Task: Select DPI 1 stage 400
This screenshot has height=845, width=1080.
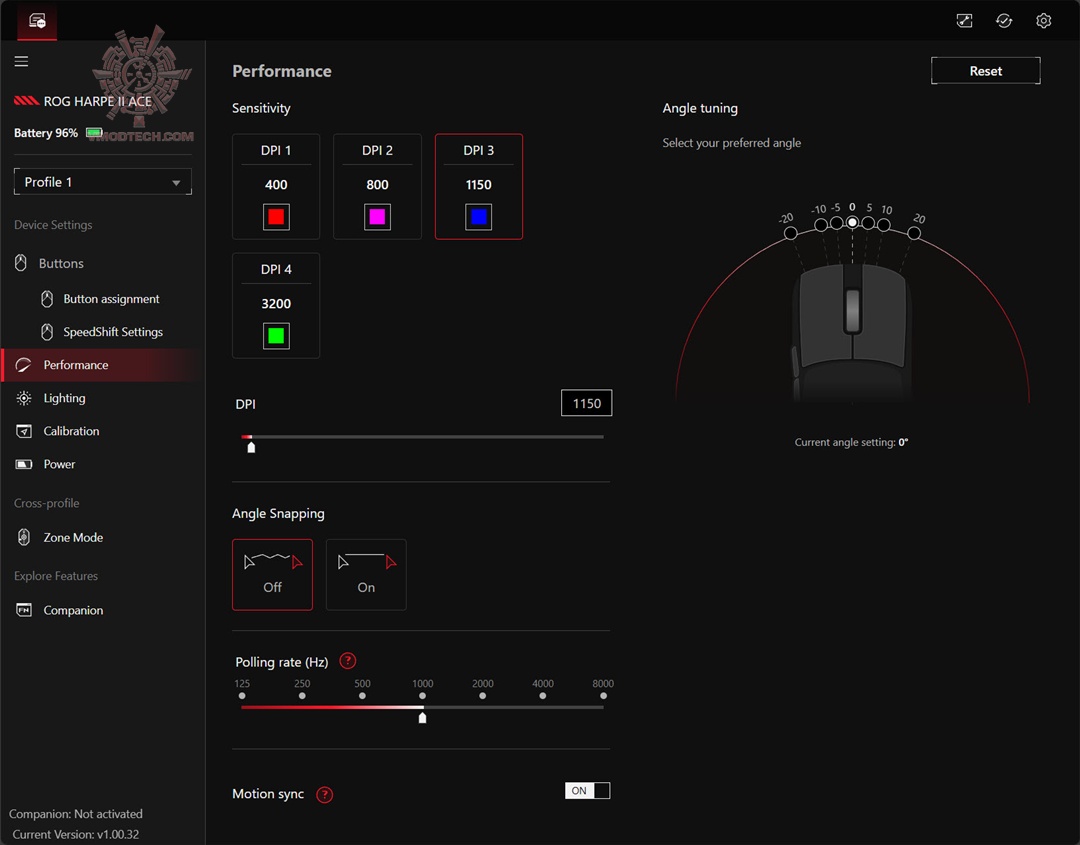Action: (x=276, y=187)
